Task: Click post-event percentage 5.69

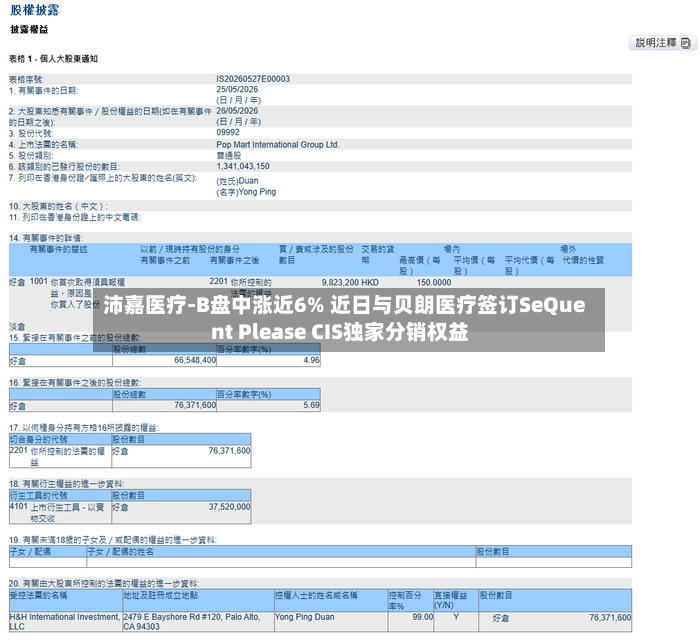Action: coord(311,405)
